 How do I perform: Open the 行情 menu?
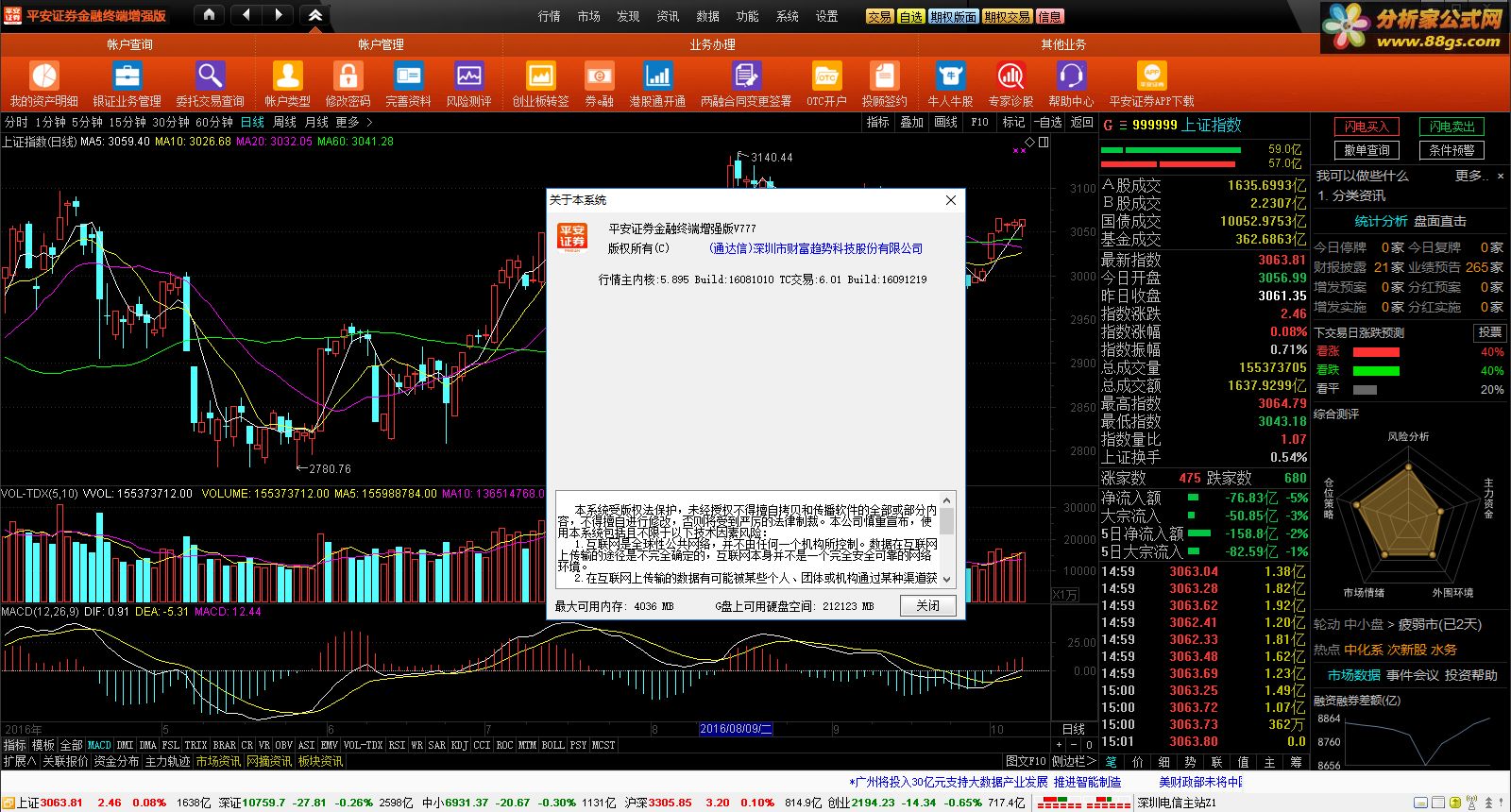point(550,16)
